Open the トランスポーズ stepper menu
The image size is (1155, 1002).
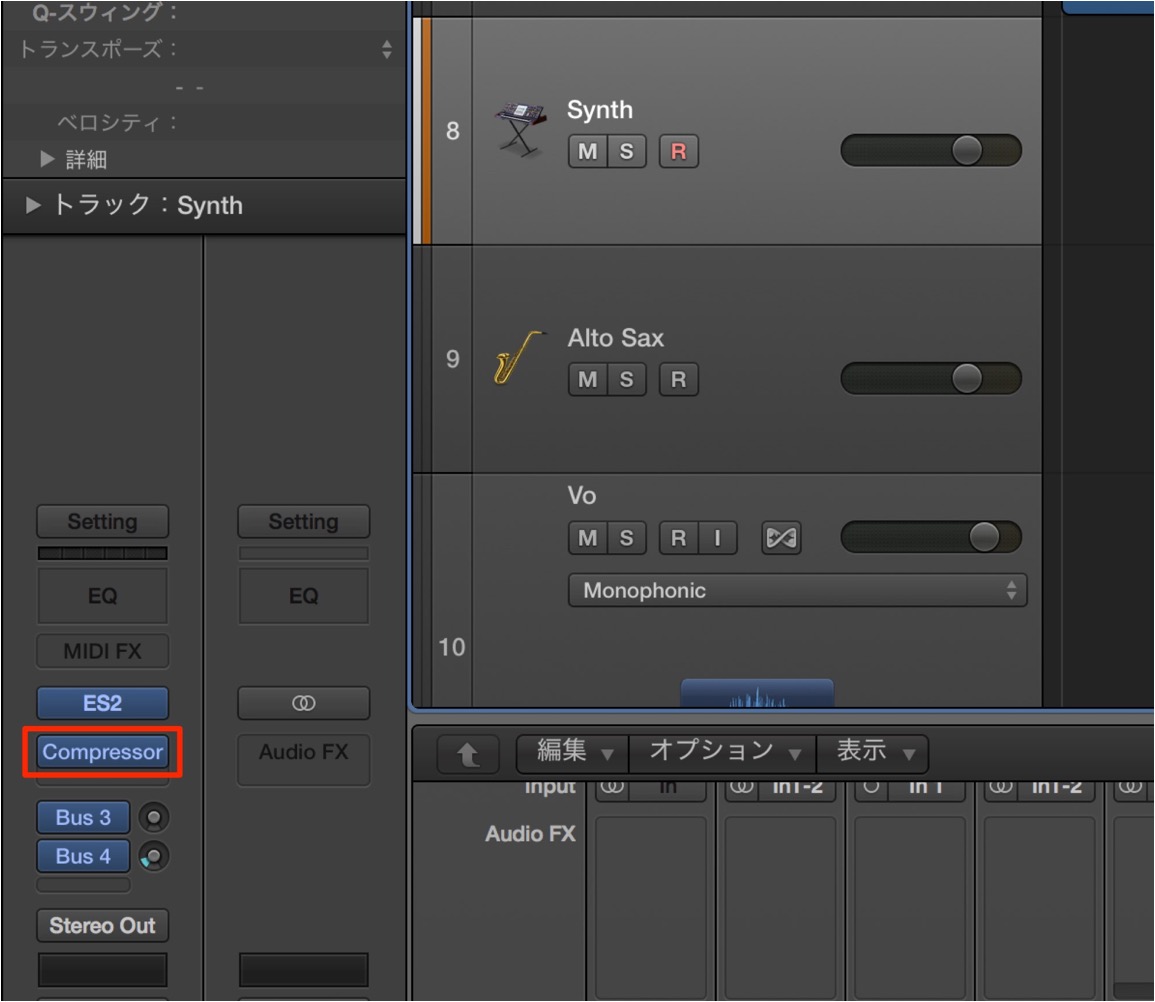[387, 49]
